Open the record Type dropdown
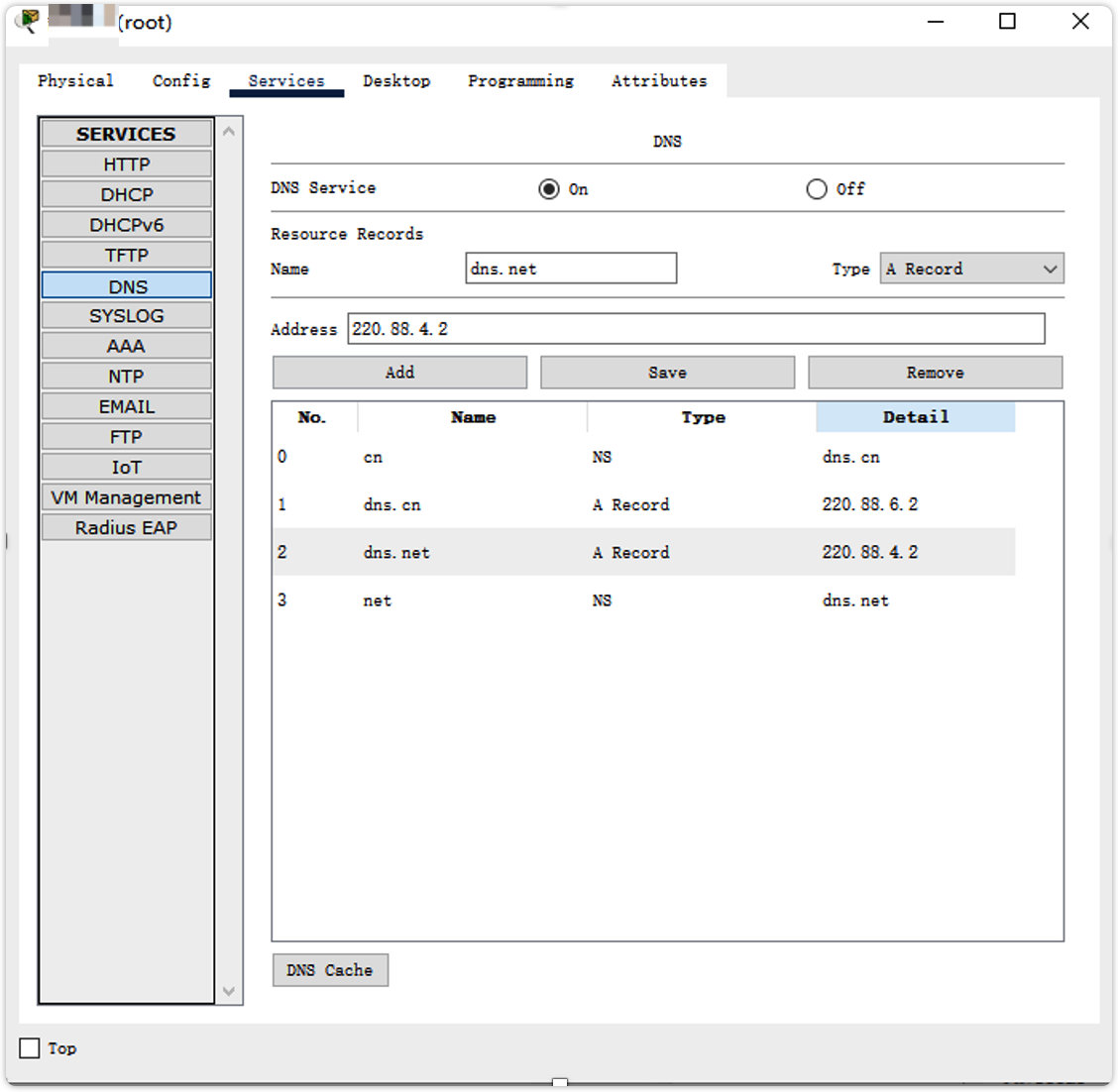 pyautogui.click(x=971, y=269)
